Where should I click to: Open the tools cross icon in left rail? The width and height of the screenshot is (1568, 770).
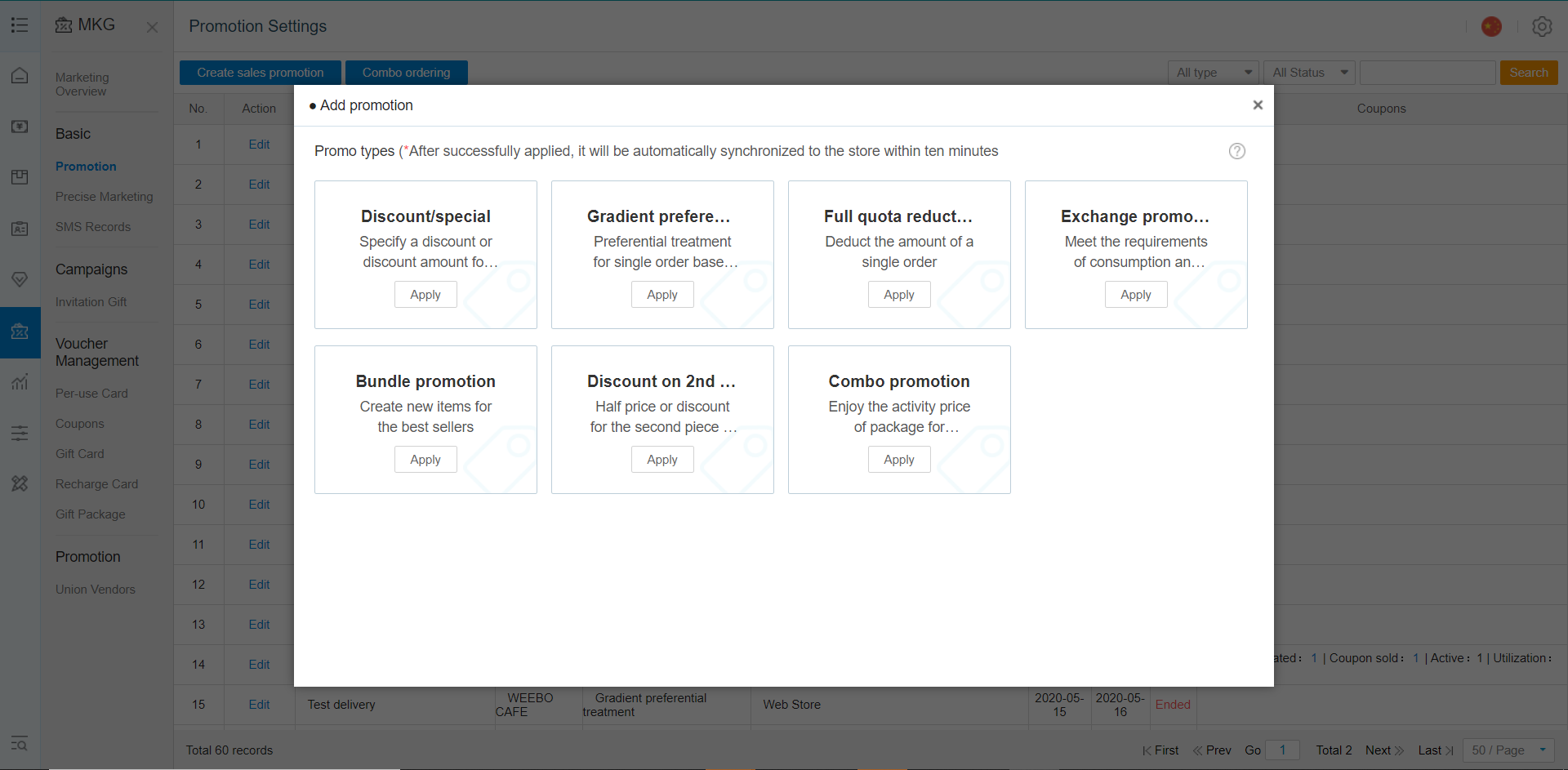coord(20,483)
